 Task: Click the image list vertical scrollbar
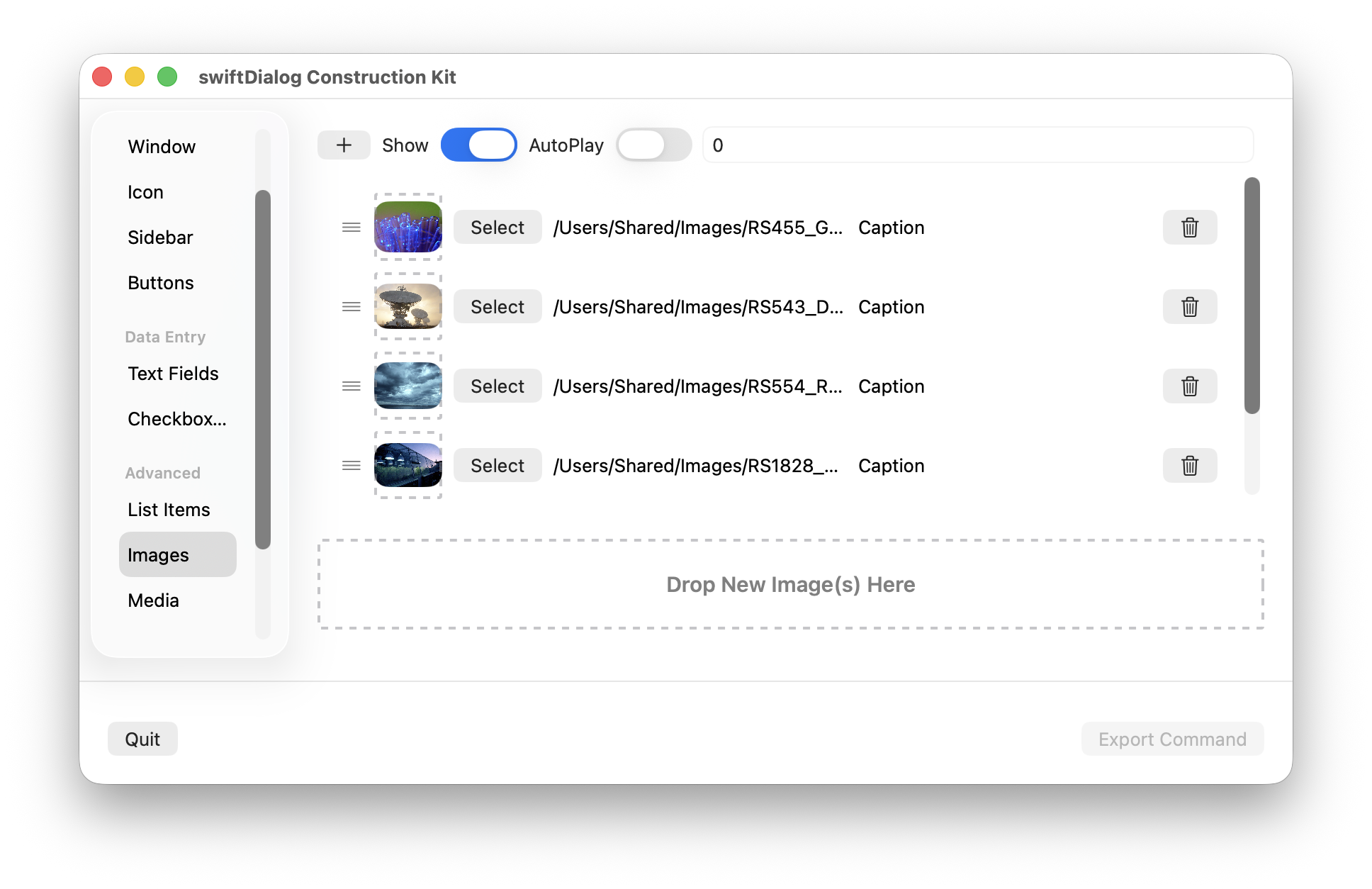(x=1252, y=296)
